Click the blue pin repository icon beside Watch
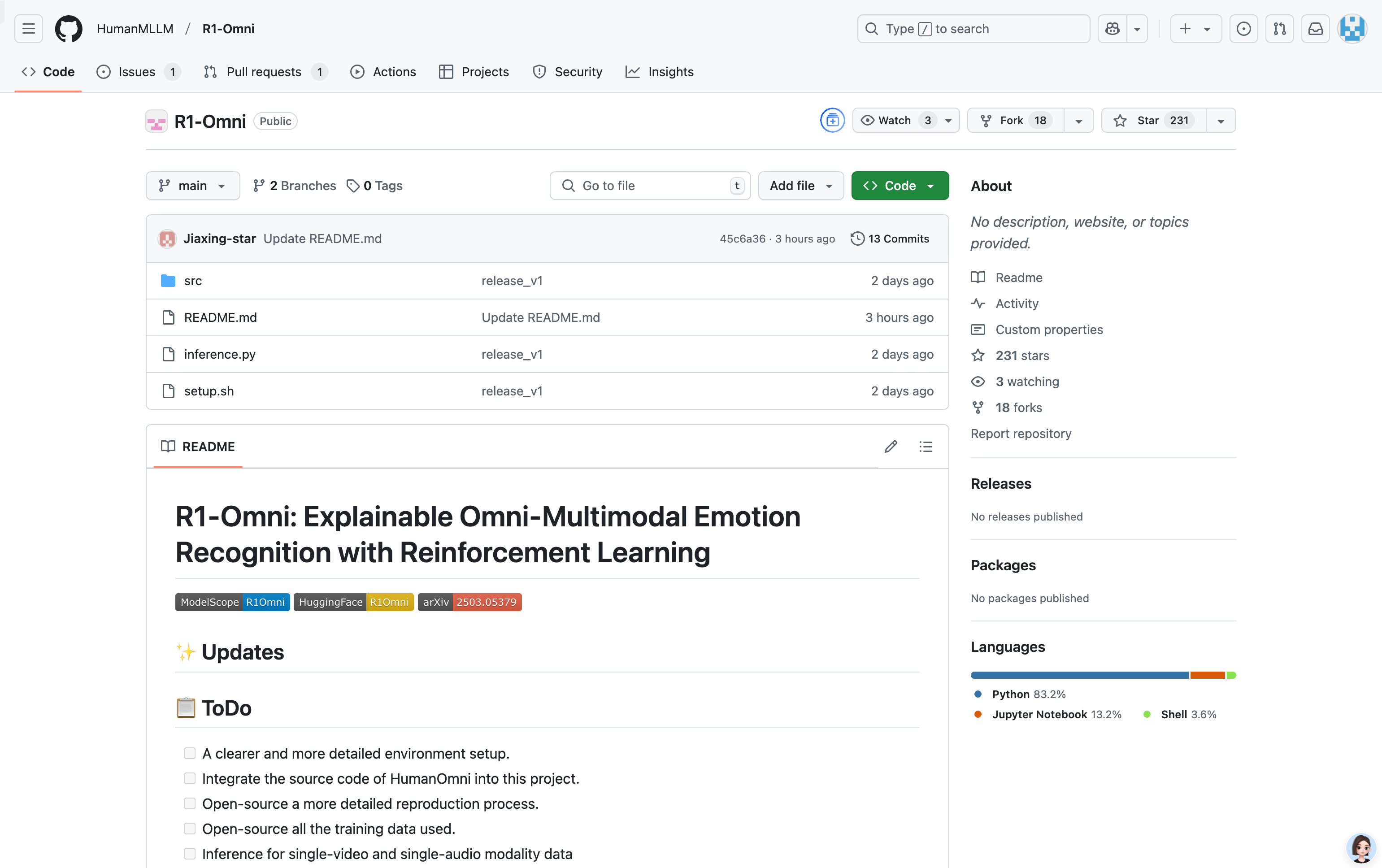Image resolution: width=1382 pixels, height=868 pixels. pos(832,121)
